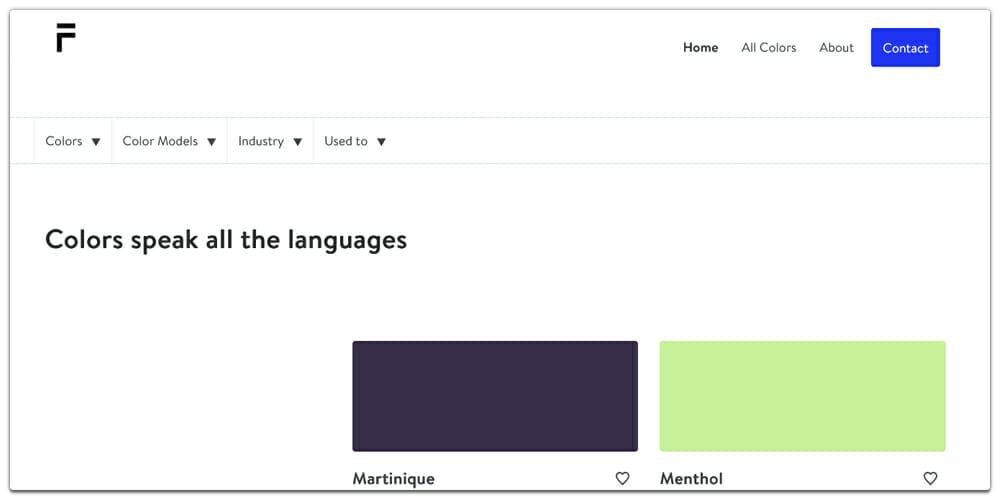
Task: Click the triangle arrow beside Used to
Action: [x=381, y=142]
